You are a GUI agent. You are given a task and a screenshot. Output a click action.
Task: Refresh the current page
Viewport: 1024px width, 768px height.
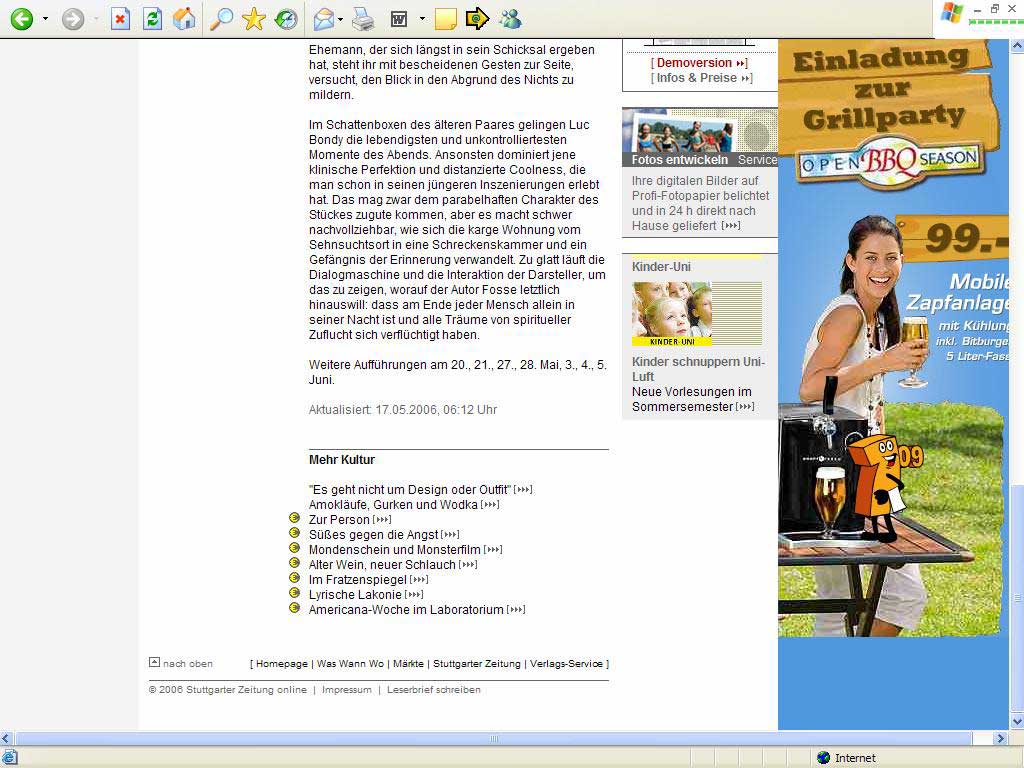click(x=152, y=18)
